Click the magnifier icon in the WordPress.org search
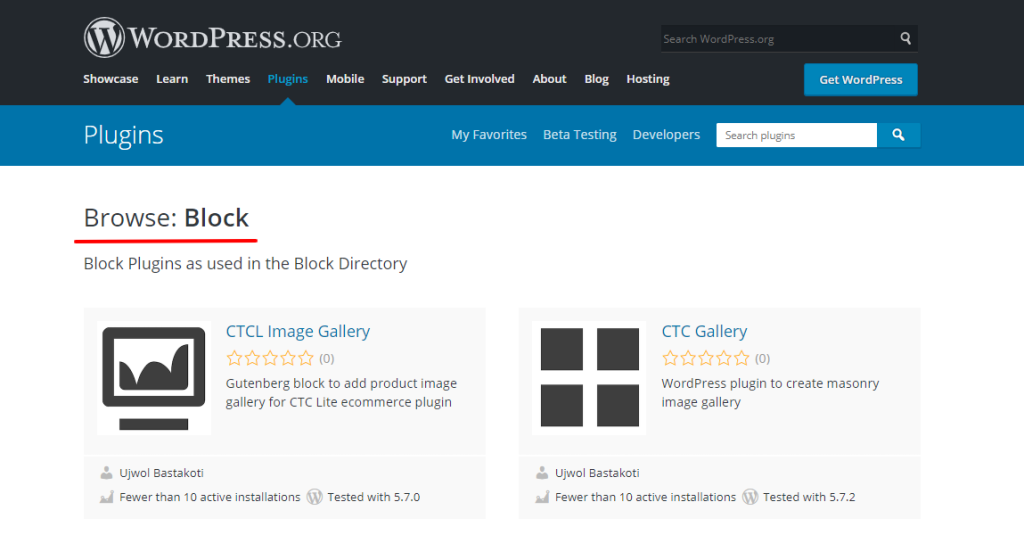The image size is (1024, 535). point(905,39)
